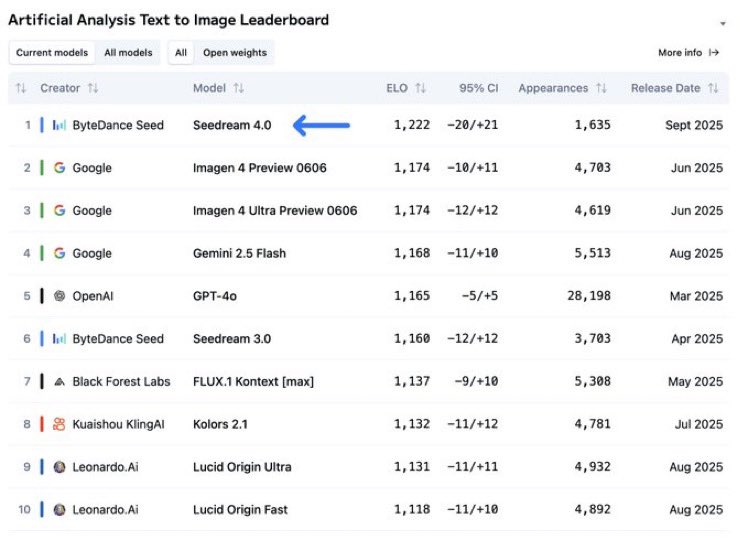
Task: Click the appearances value 5,513
Action: coord(592,253)
